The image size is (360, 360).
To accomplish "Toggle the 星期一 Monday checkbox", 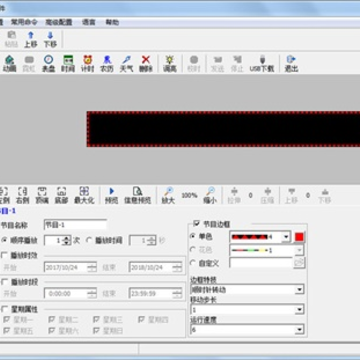I will 6,320.
